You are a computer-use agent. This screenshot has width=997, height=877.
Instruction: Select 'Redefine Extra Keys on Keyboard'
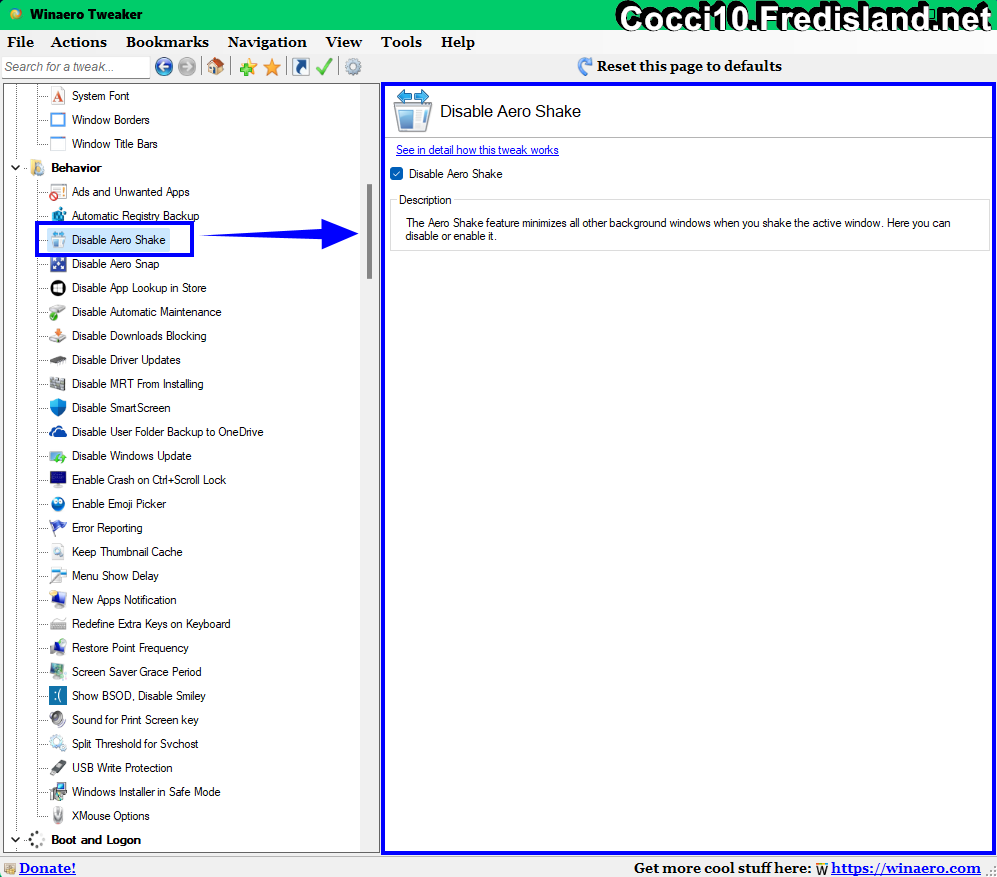(x=151, y=624)
